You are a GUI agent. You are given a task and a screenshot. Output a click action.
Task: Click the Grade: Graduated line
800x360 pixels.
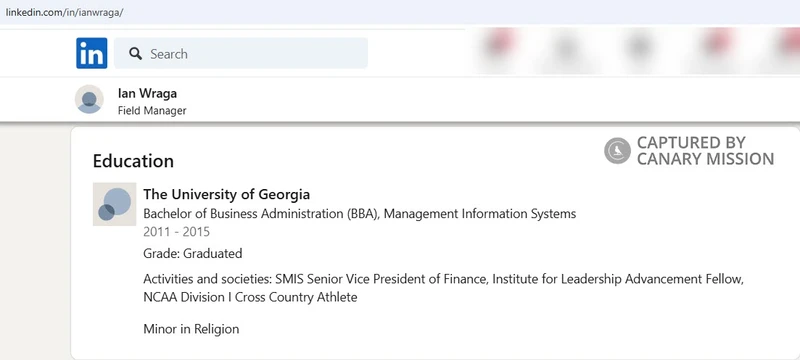(193, 253)
